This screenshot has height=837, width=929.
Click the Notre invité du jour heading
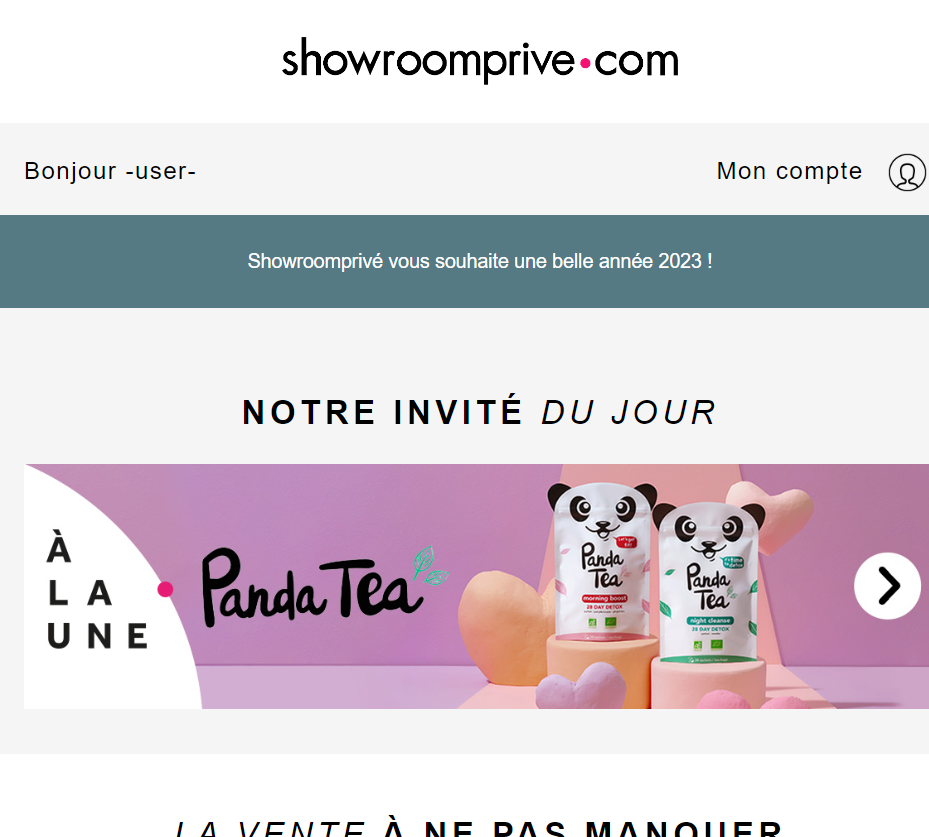coord(480,412)
